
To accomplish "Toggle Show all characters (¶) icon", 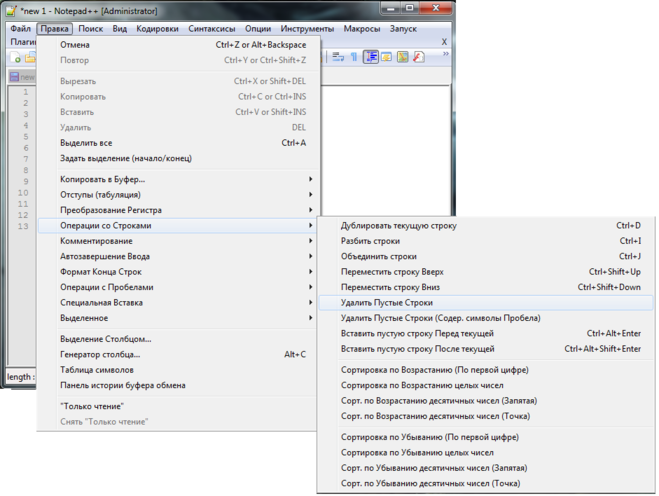I will pos(353,57).
